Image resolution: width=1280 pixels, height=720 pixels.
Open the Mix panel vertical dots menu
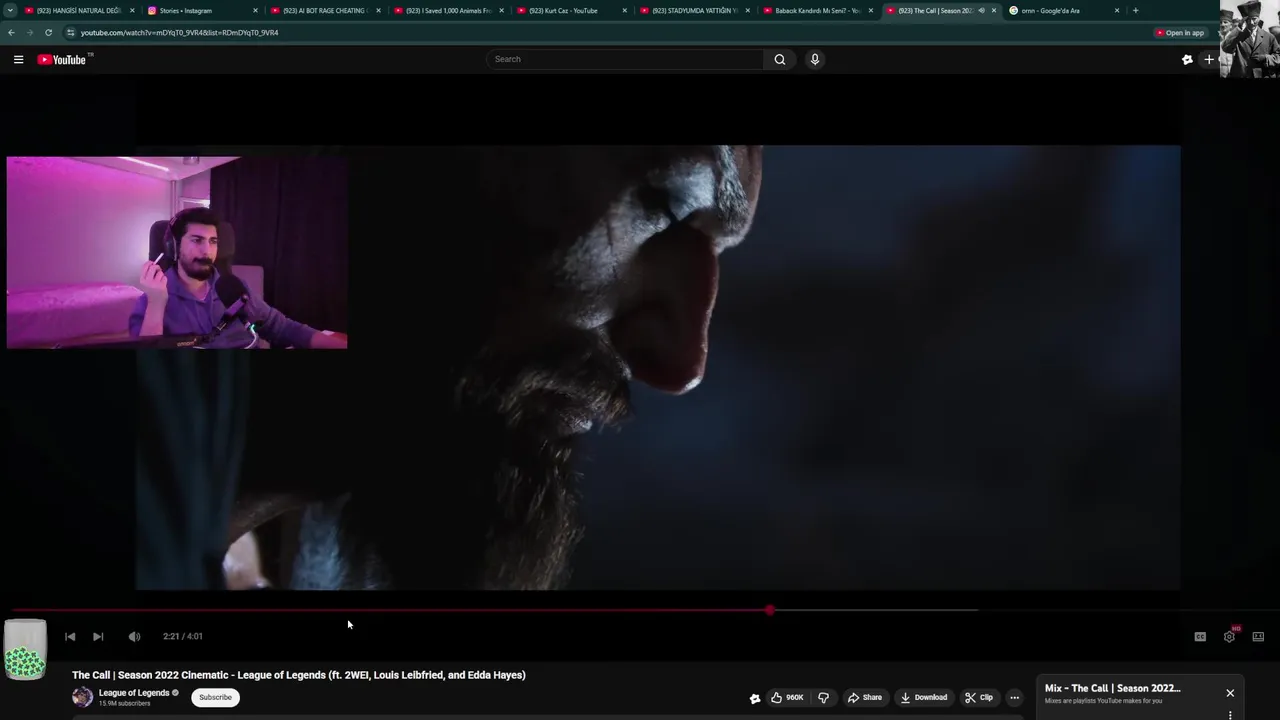point(1230,715)
